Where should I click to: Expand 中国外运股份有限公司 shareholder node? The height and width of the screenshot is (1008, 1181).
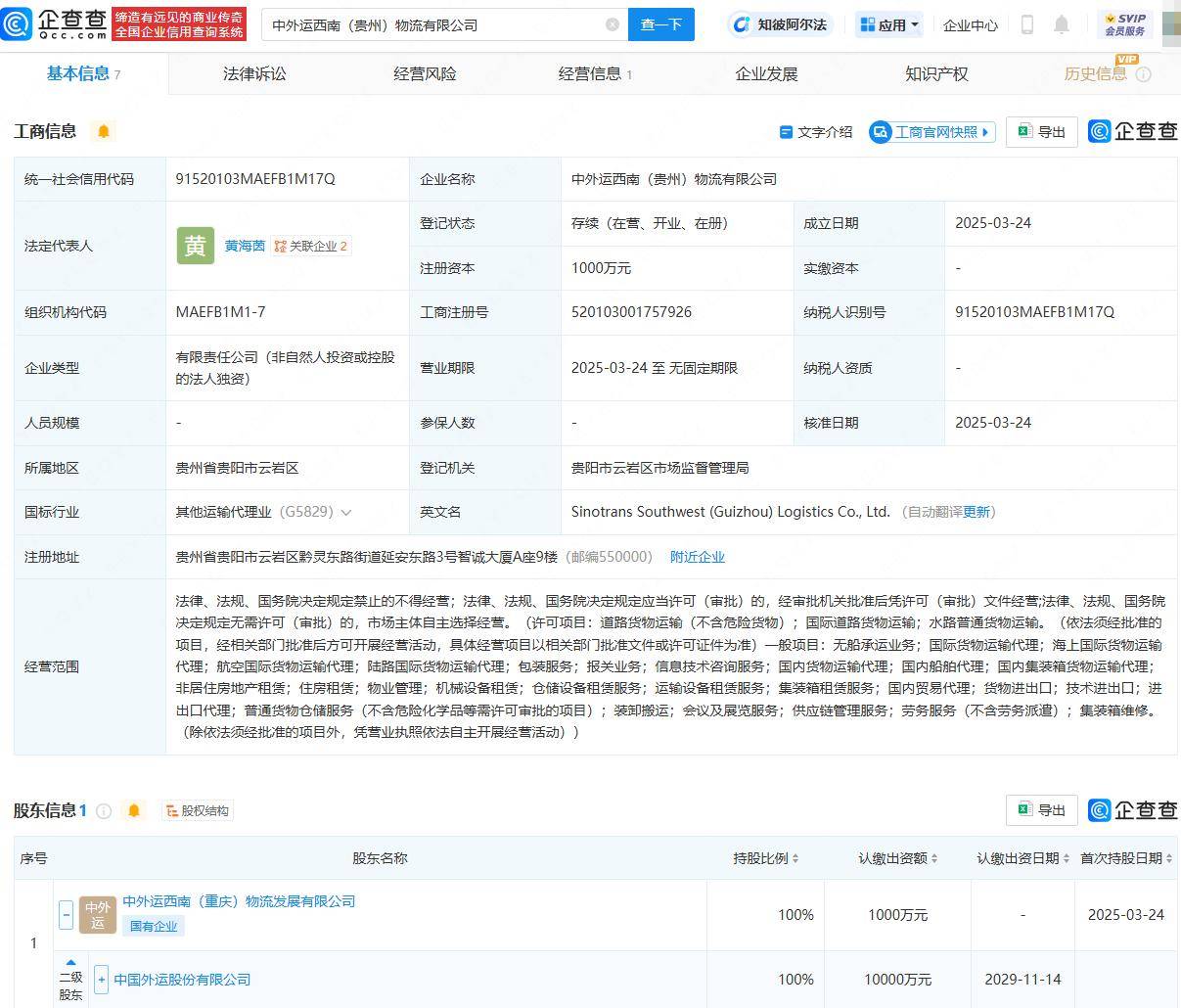coord(102,980)
